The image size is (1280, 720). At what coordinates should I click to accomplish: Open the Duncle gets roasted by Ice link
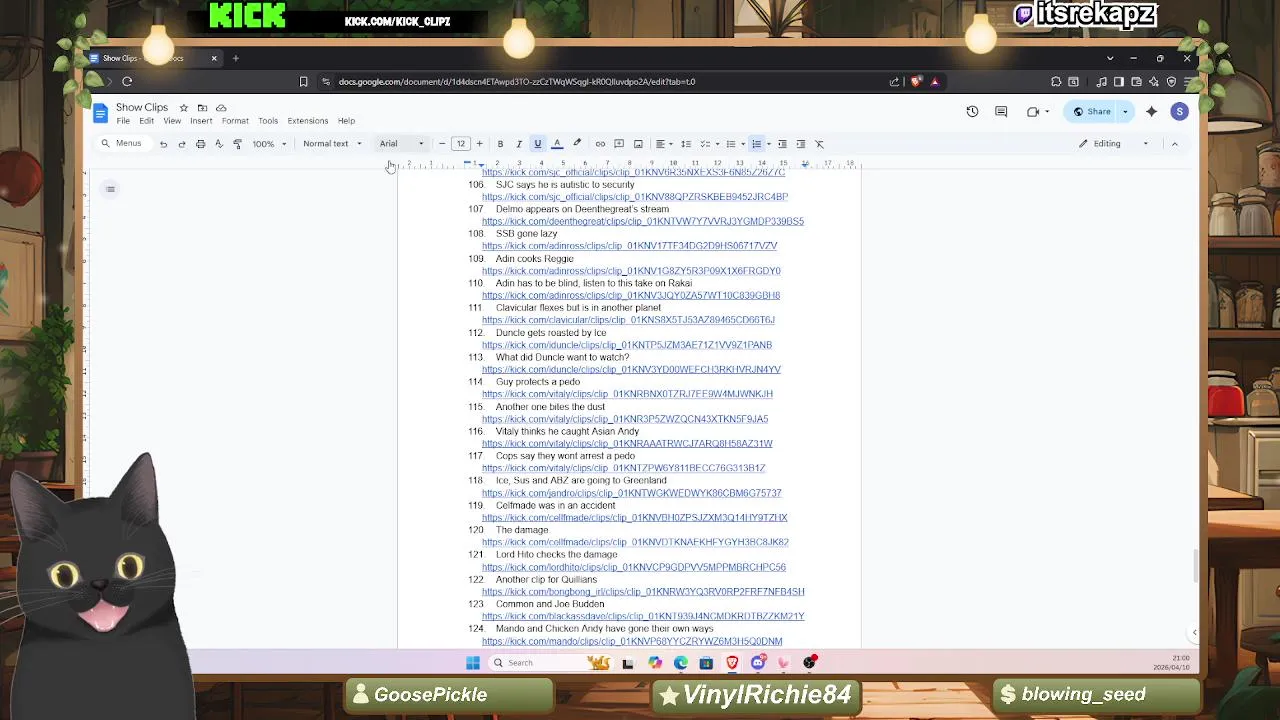(627, 345)
